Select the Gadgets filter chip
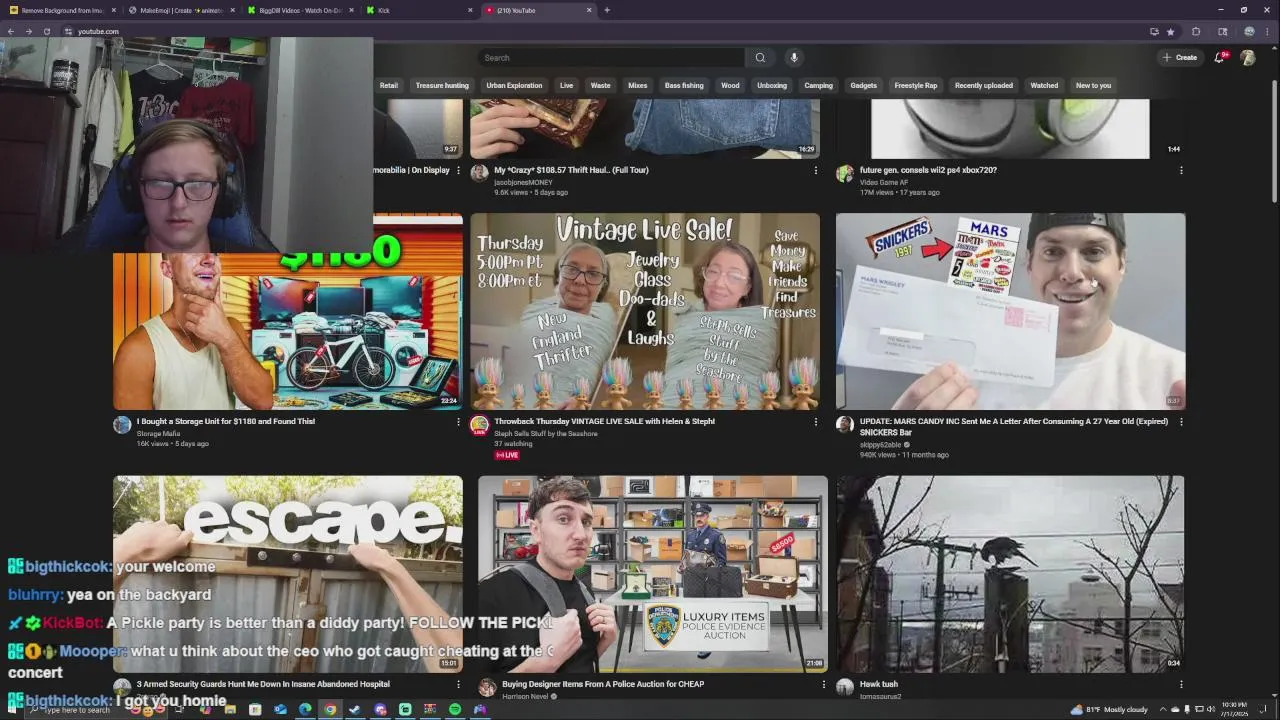 click(863, 86)
